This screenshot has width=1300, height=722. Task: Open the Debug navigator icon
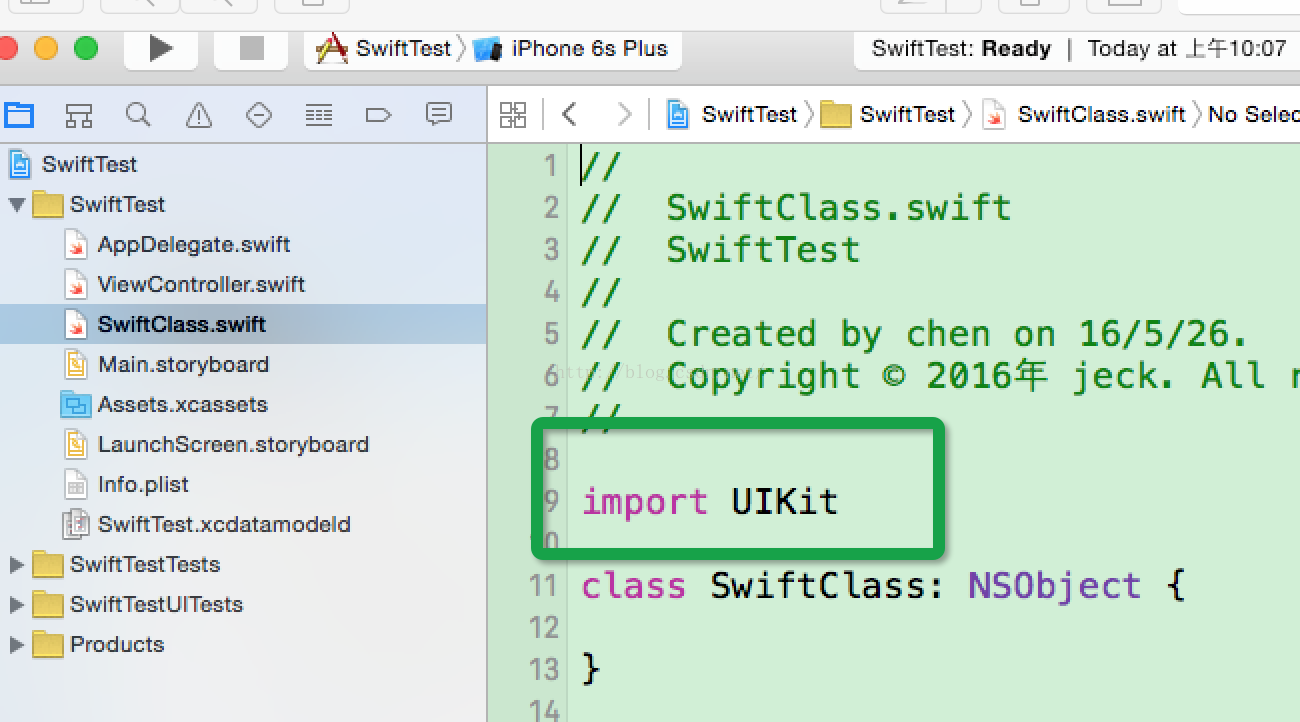[319, 115]
